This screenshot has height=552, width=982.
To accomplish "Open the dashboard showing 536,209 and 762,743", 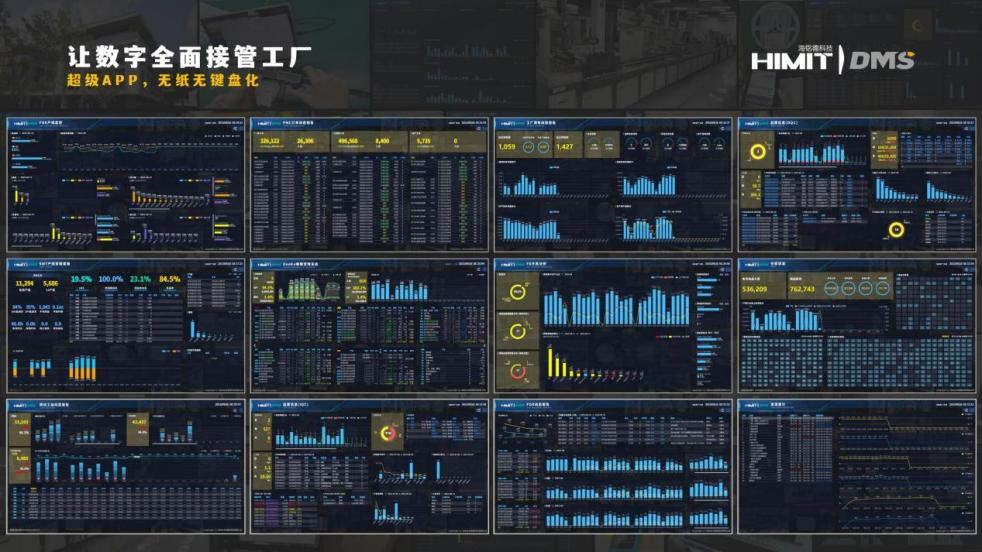I will tap(856, 325).
